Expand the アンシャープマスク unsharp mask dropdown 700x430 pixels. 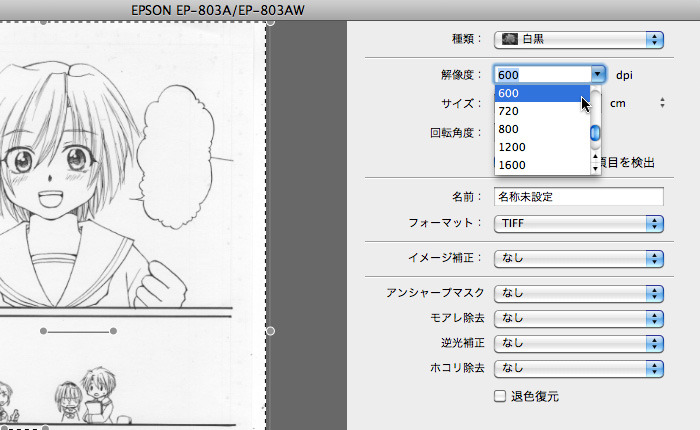(579, 293)
